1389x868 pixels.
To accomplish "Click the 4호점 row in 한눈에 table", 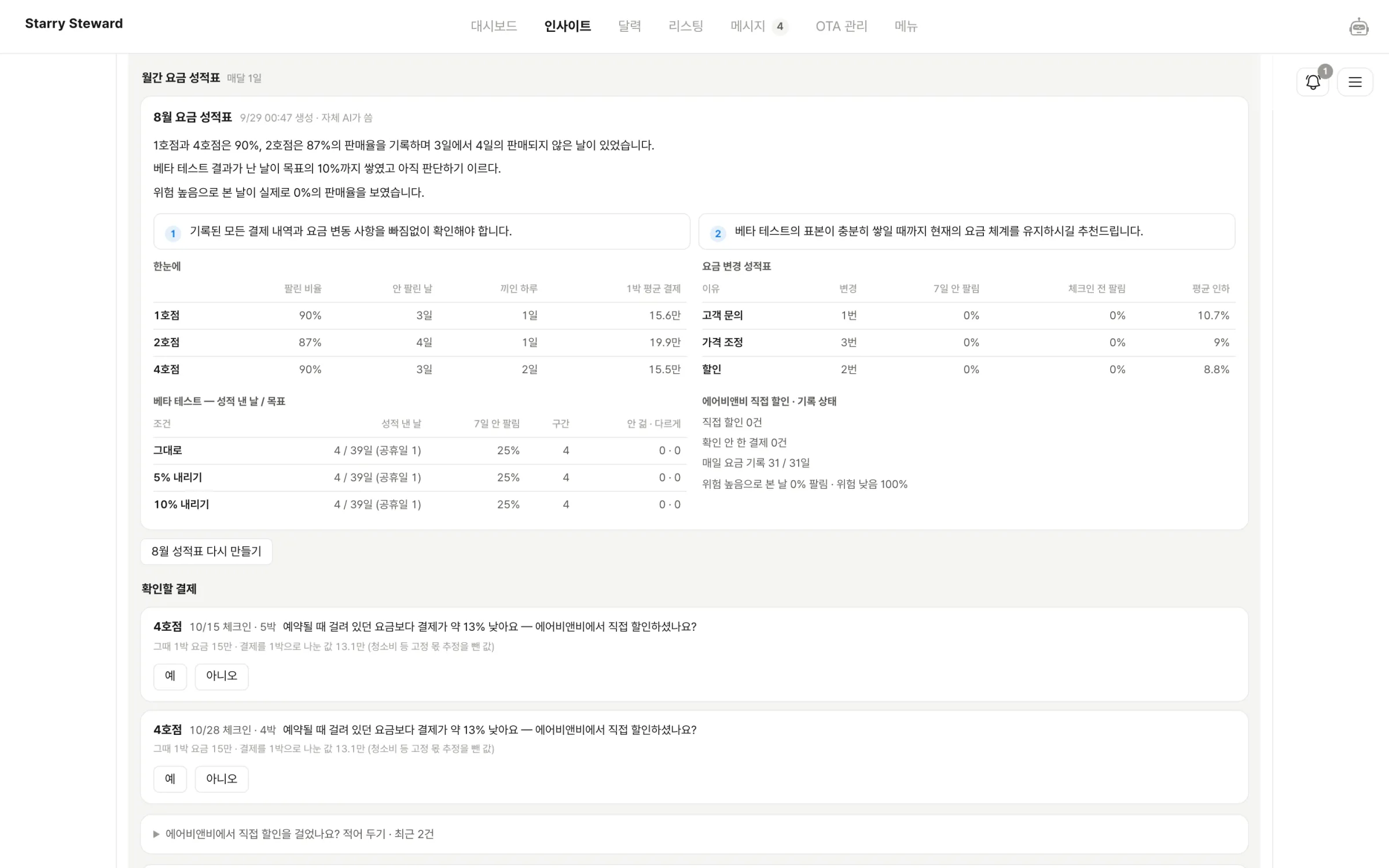I will (x=420, y=369).
